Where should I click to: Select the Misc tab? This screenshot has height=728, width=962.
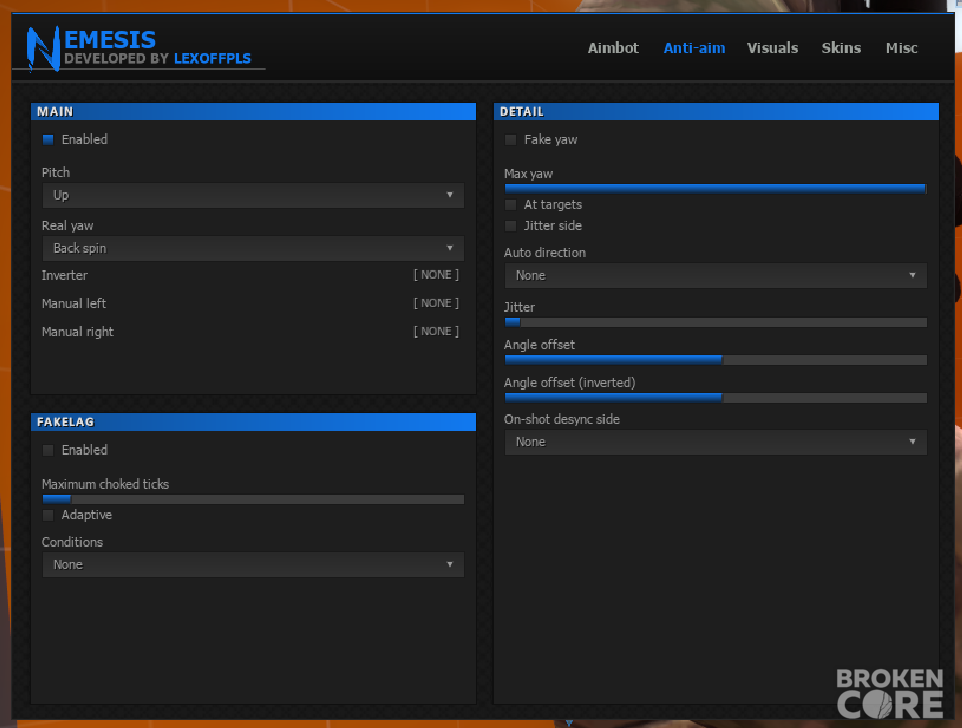click(901, 48)
